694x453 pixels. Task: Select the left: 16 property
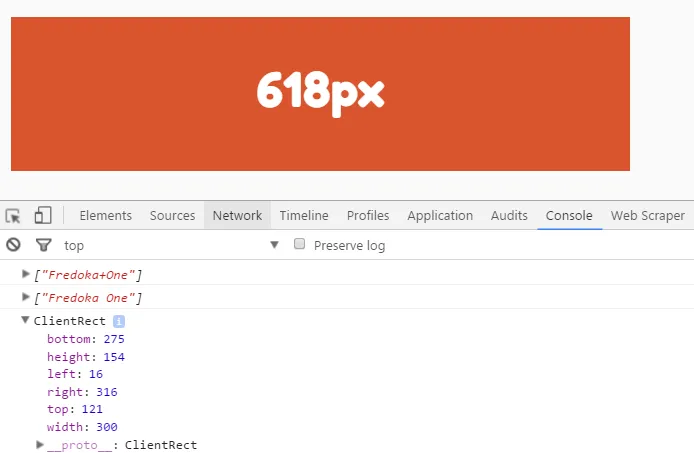coord(75,374)
